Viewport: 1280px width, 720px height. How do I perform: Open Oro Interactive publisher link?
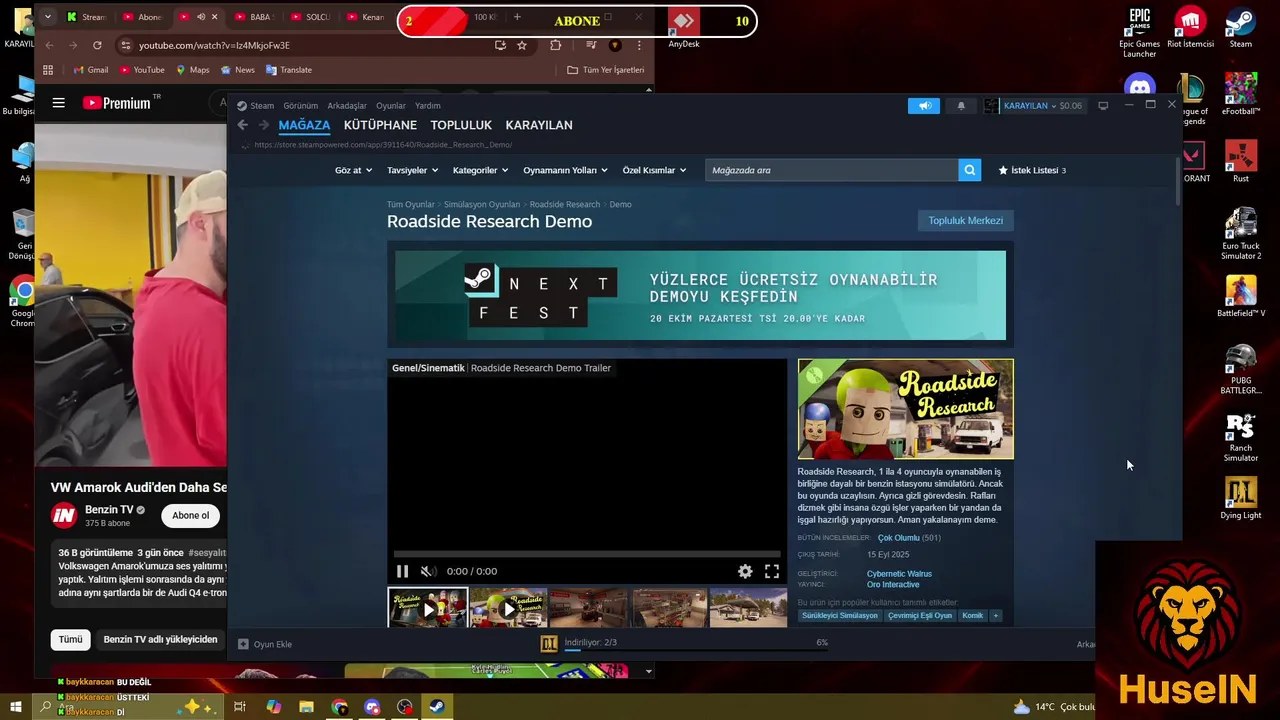pos(893,584)
